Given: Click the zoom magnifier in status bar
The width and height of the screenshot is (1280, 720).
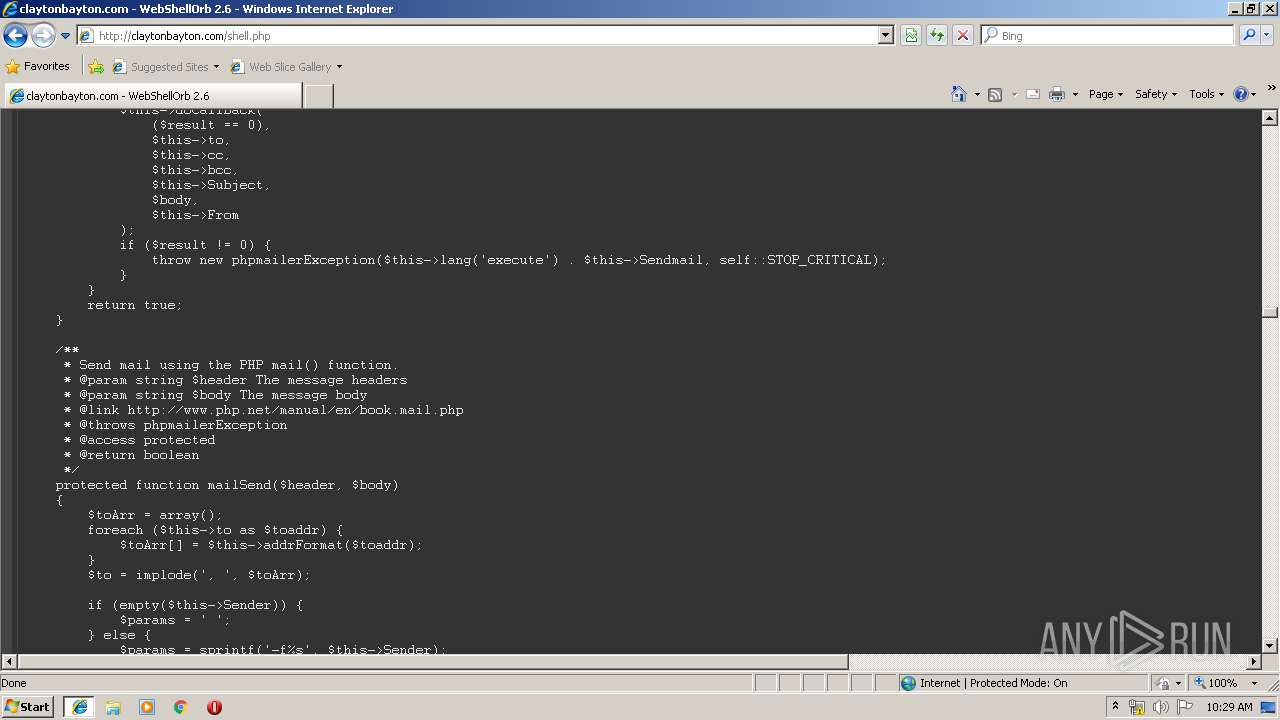Looking at the screenshot, I should pyautogui.click(x=1199, y=683).
